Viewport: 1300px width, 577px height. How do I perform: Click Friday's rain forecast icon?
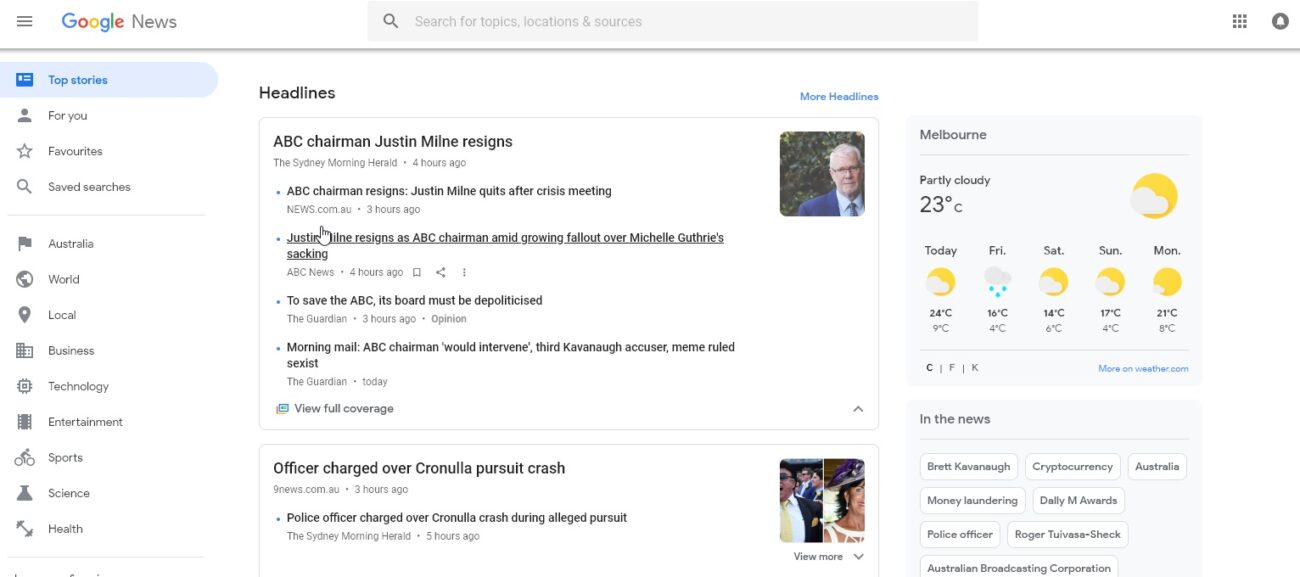tap(997, 282)
